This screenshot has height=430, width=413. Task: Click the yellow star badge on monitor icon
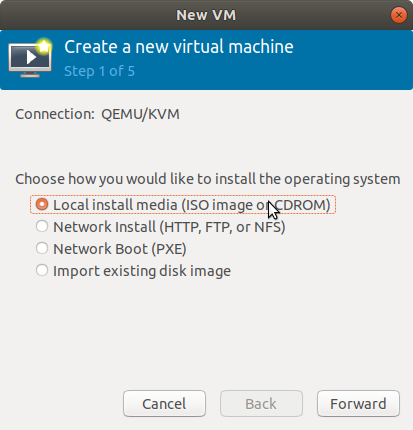(44, 46)
